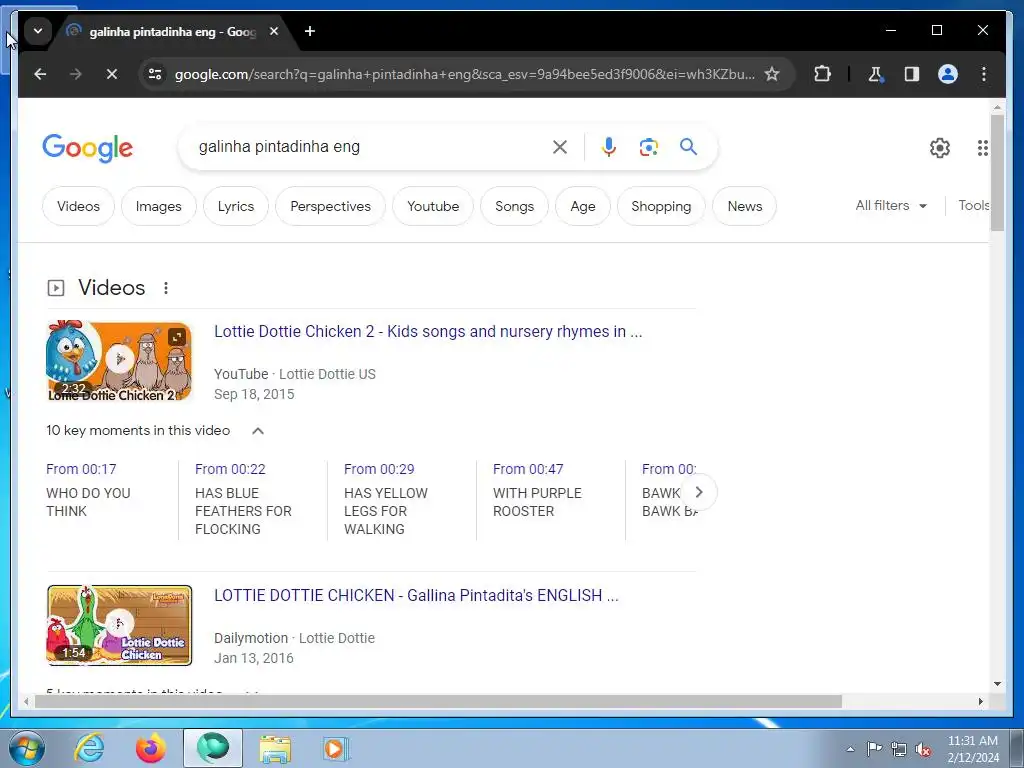Open Chrome's three-dot menu

click(984, 74)
